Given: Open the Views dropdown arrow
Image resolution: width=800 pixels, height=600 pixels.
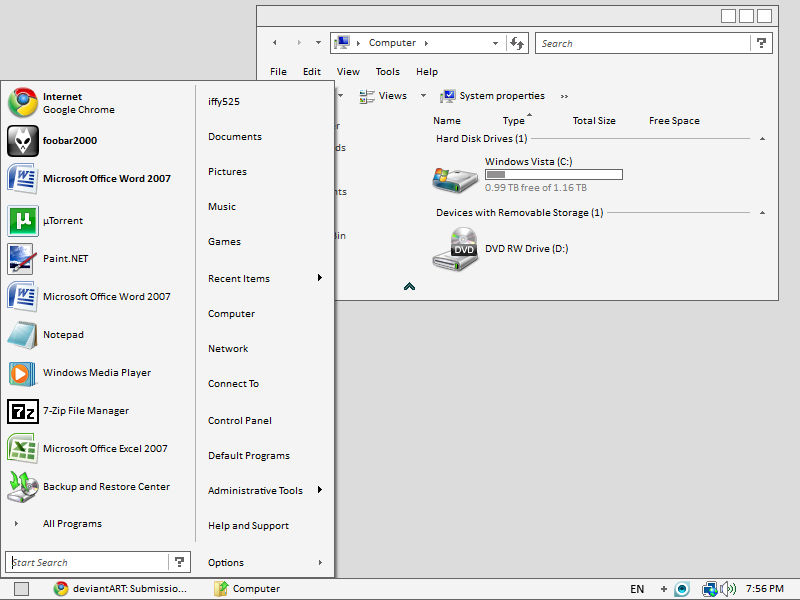Looking at the screenshot, I should (x=423, y=95).
